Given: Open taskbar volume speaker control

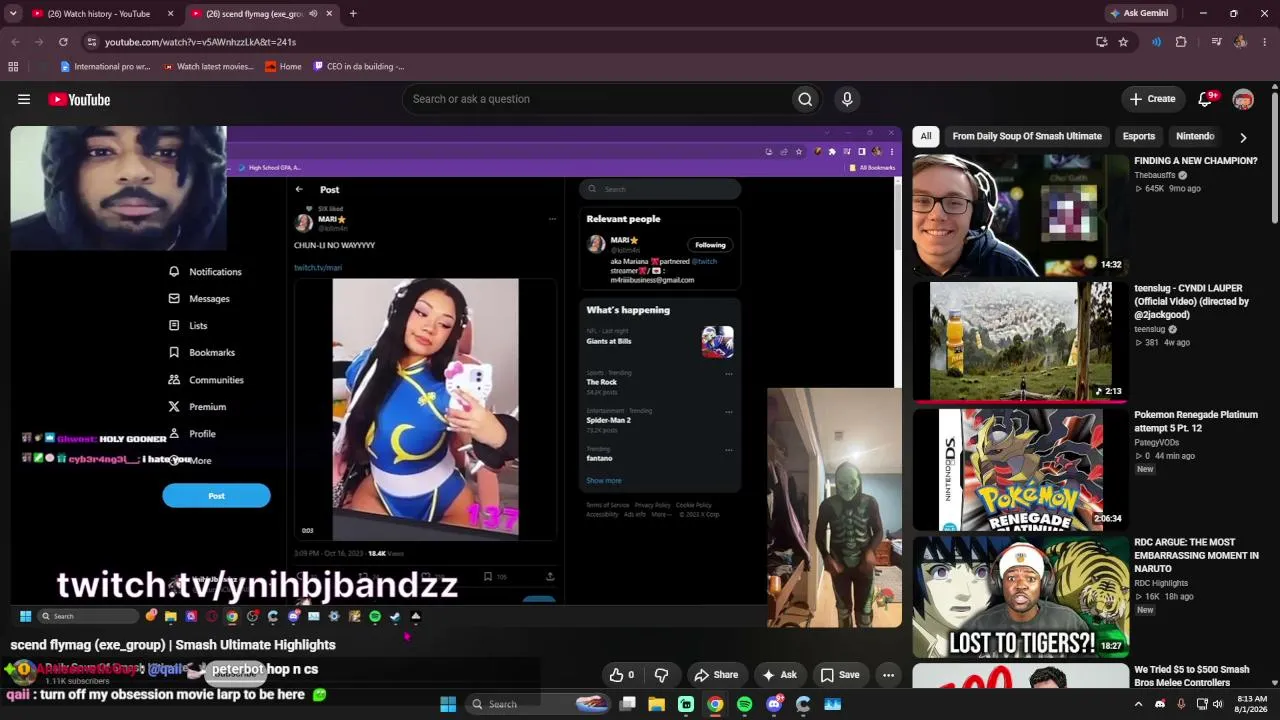Looking at the screenshot, I should pyautogui.click(x=1217, y=704).
